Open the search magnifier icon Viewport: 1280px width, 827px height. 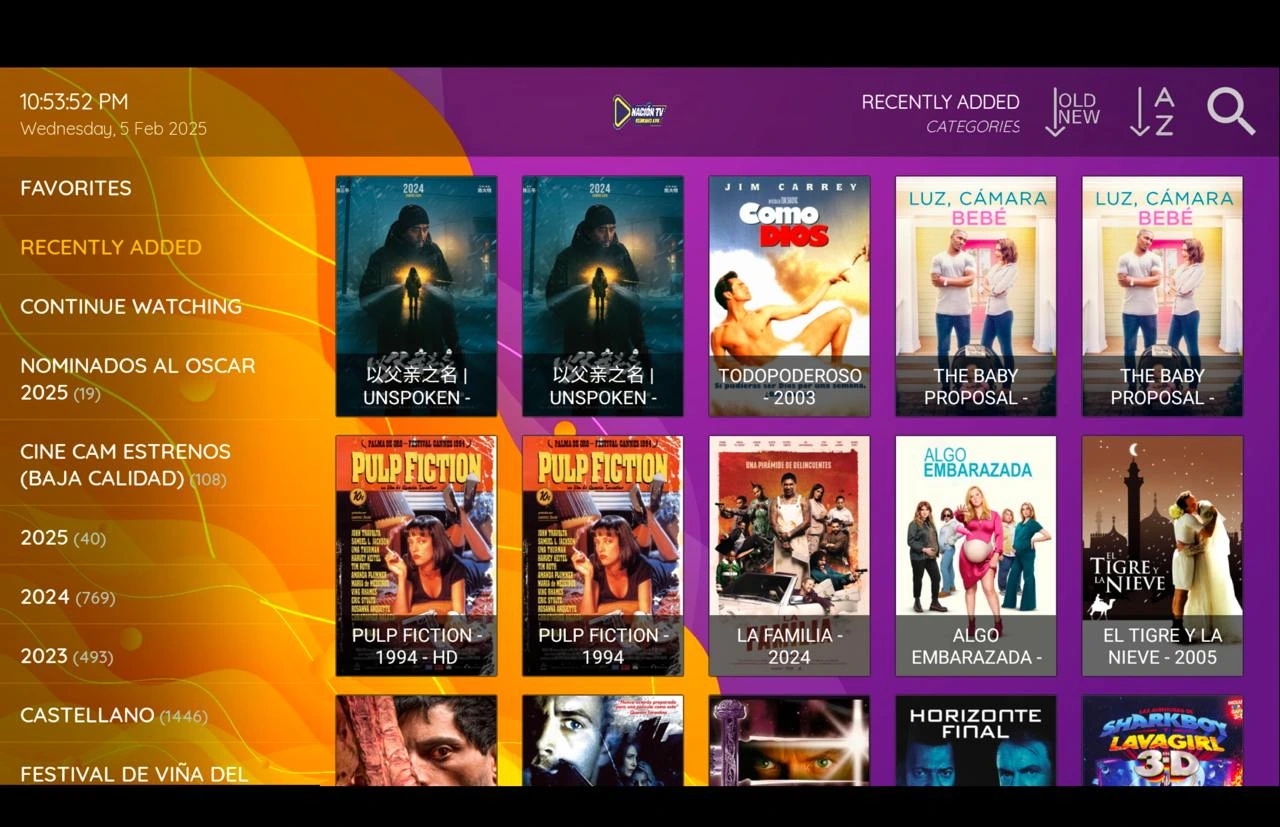1230,111
